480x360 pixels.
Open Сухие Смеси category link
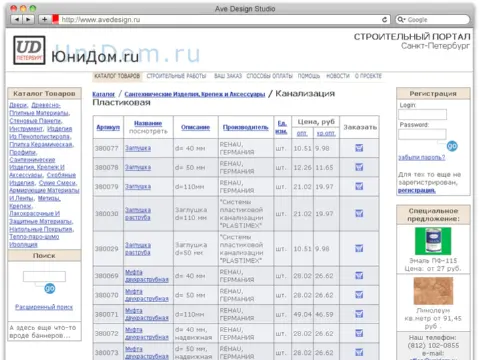click(x=58, y=183)
